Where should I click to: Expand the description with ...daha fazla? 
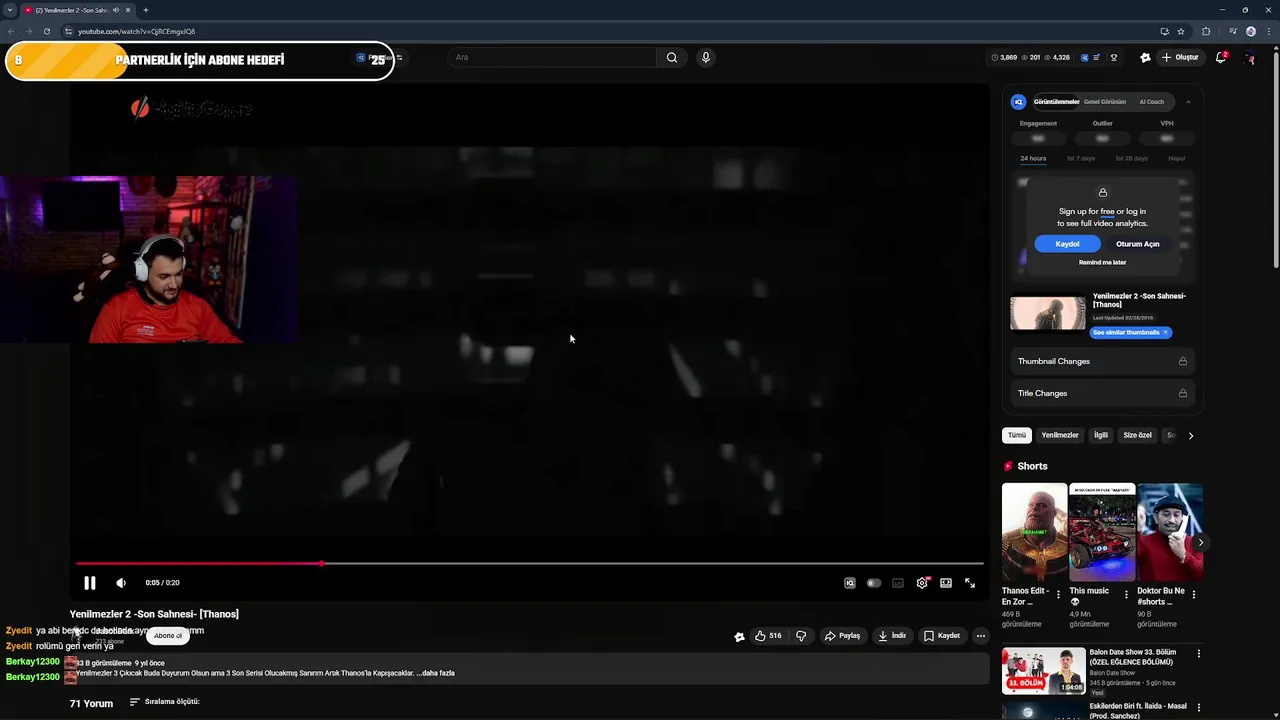[435, 673]
